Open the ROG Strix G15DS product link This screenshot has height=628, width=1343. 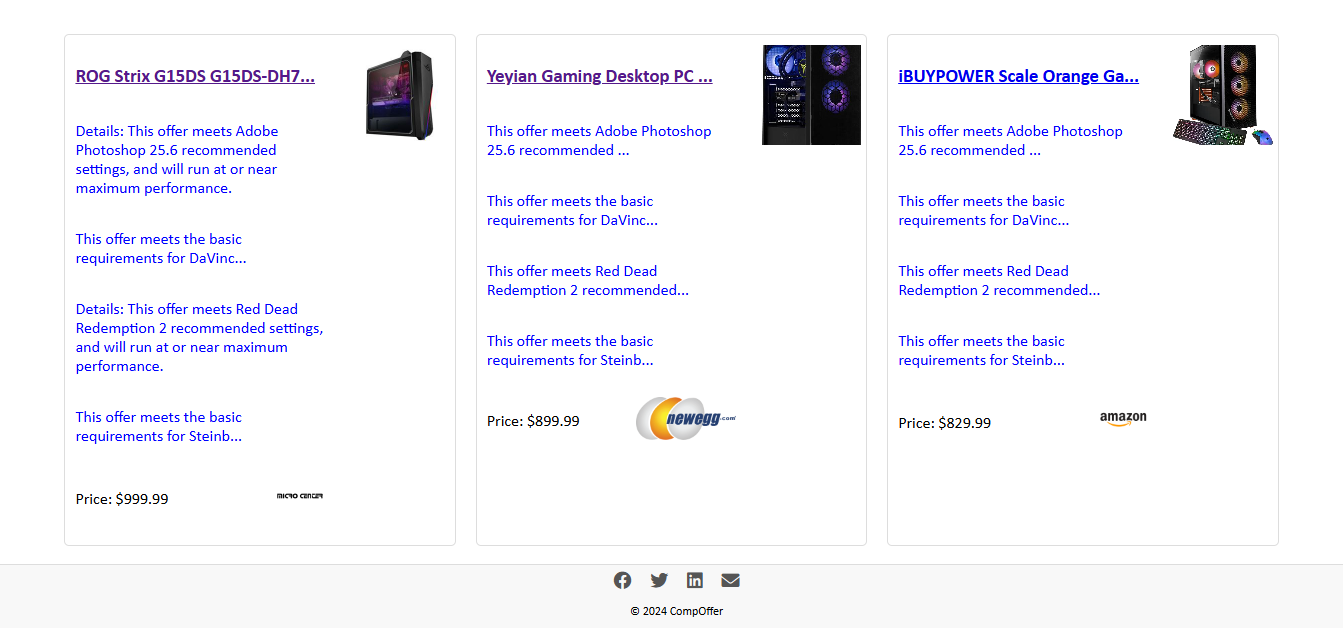pyautogui.click(x=195, y=76)
